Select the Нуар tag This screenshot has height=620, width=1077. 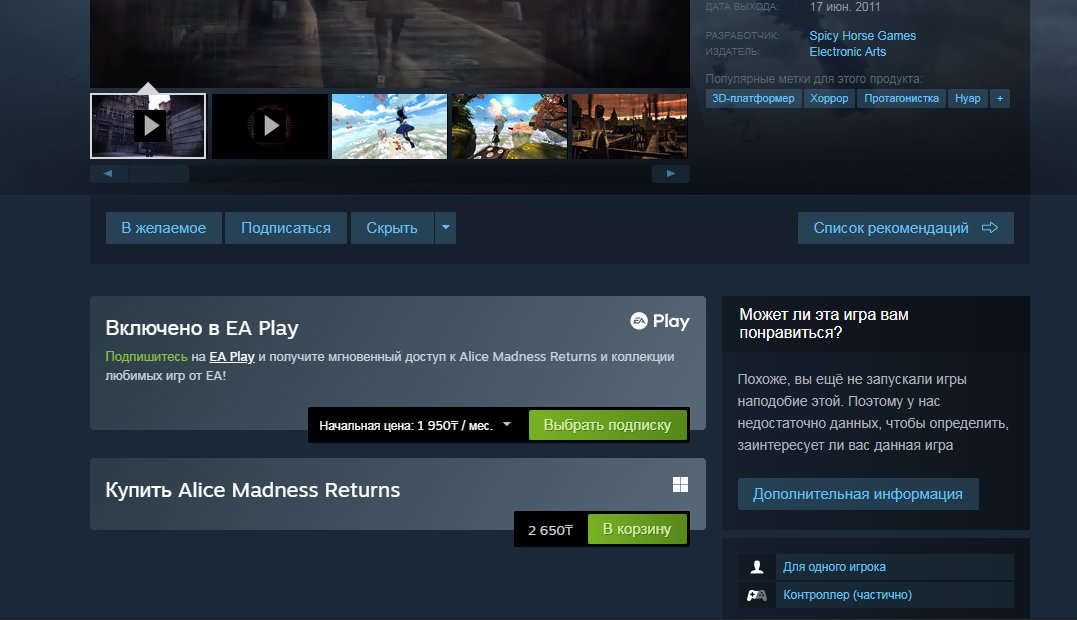(967, 98)
